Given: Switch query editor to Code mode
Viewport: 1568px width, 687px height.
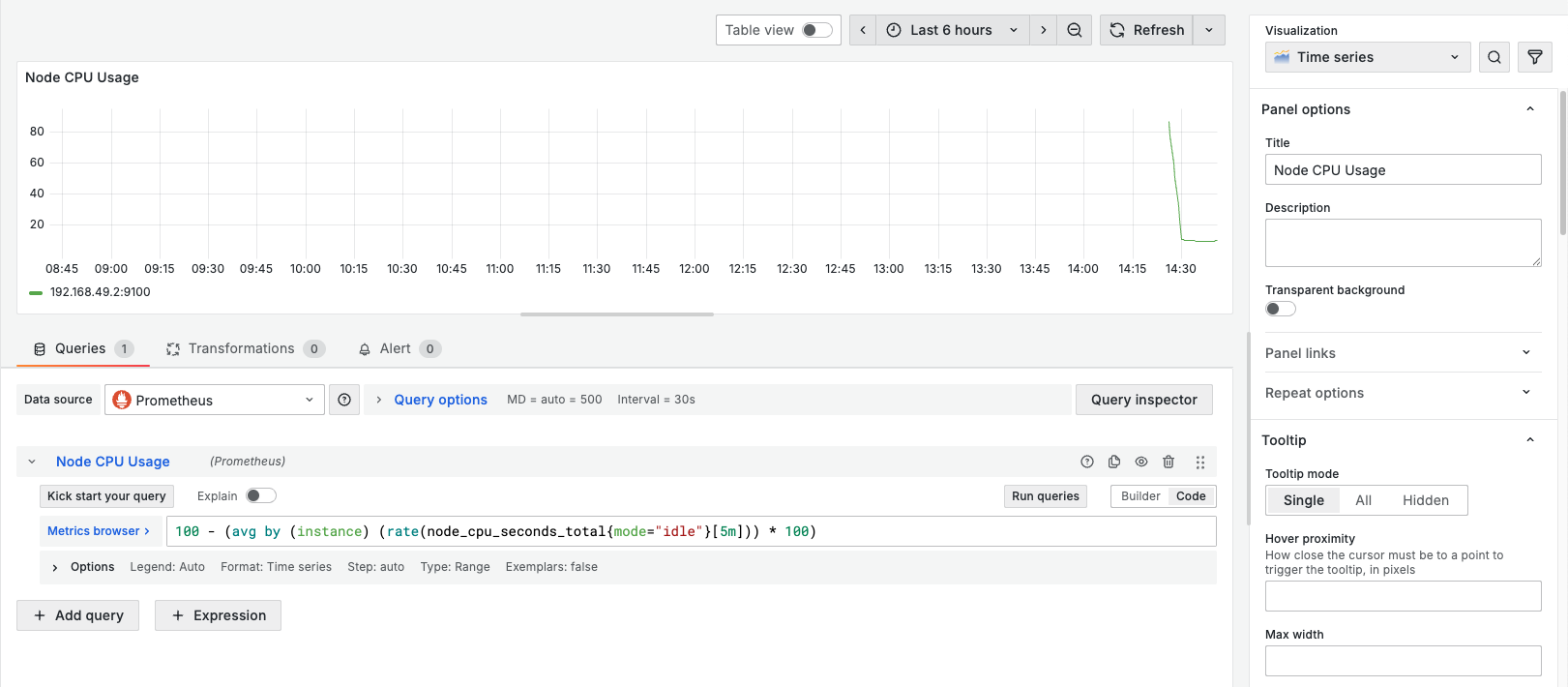Looking at the screenshot, I should point(1191,496).
